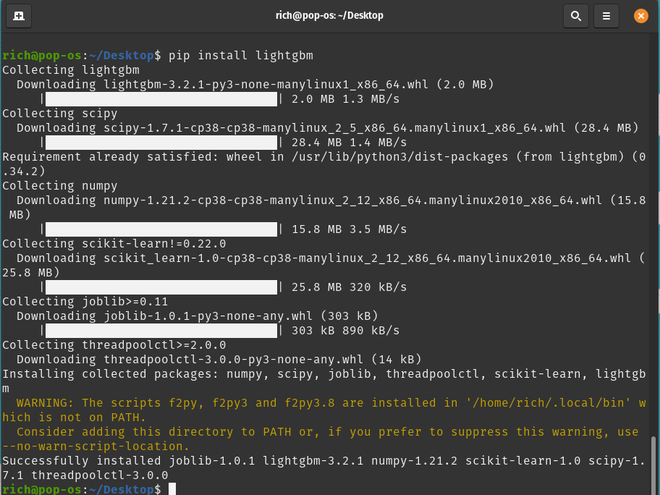Click the typed command pip install lightgbm
660x495 pixels.
(241, 56)
